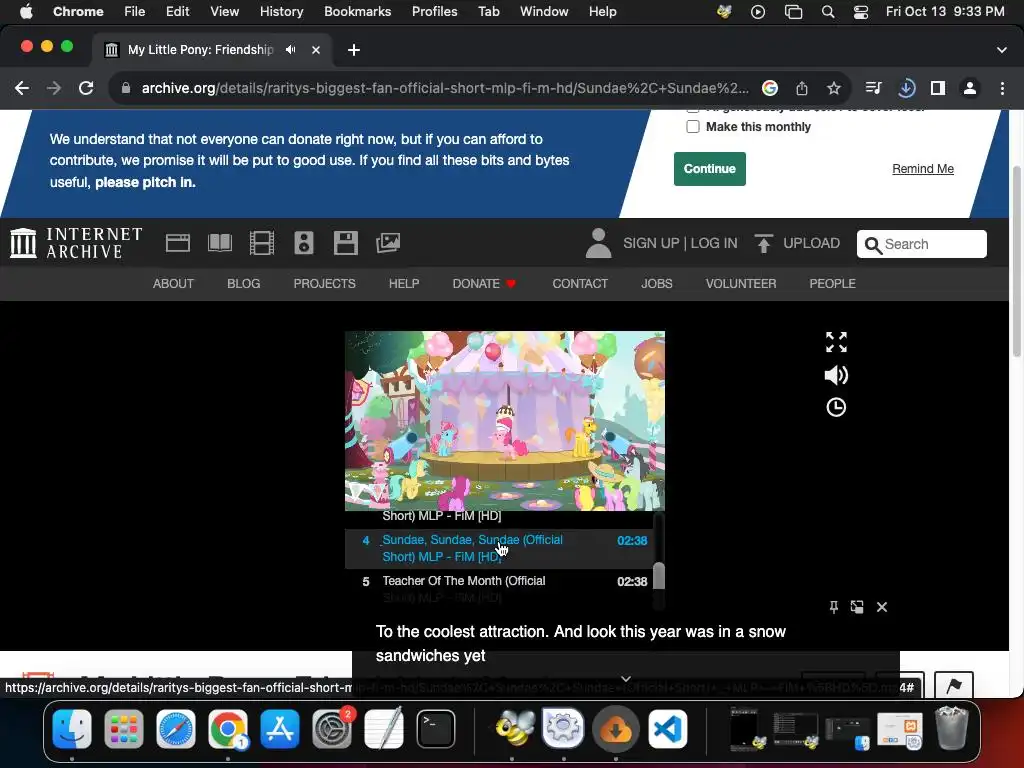This screenshot has height=768, width=1024.
Task: Open the PROJECTS nav link
Action: pyautogui.click(x=325, y=283)
